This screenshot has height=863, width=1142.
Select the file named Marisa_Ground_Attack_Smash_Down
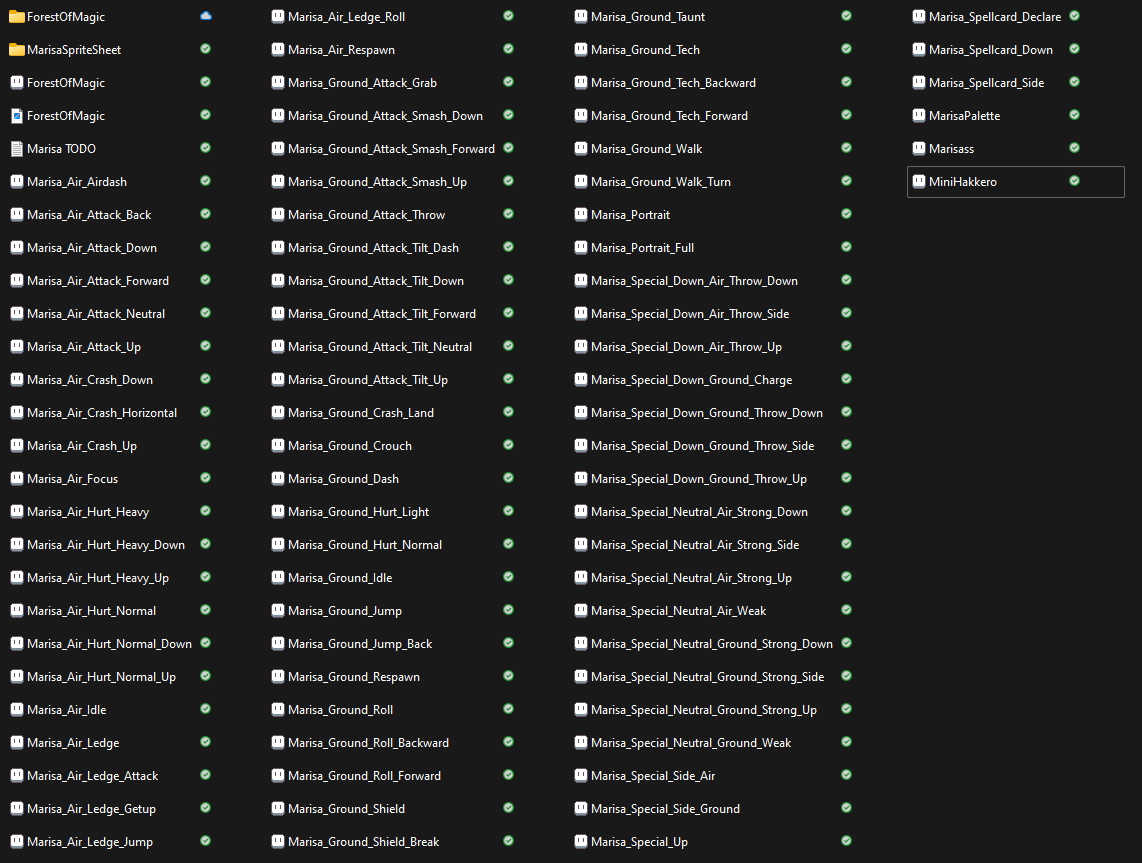tap(385, 116)
